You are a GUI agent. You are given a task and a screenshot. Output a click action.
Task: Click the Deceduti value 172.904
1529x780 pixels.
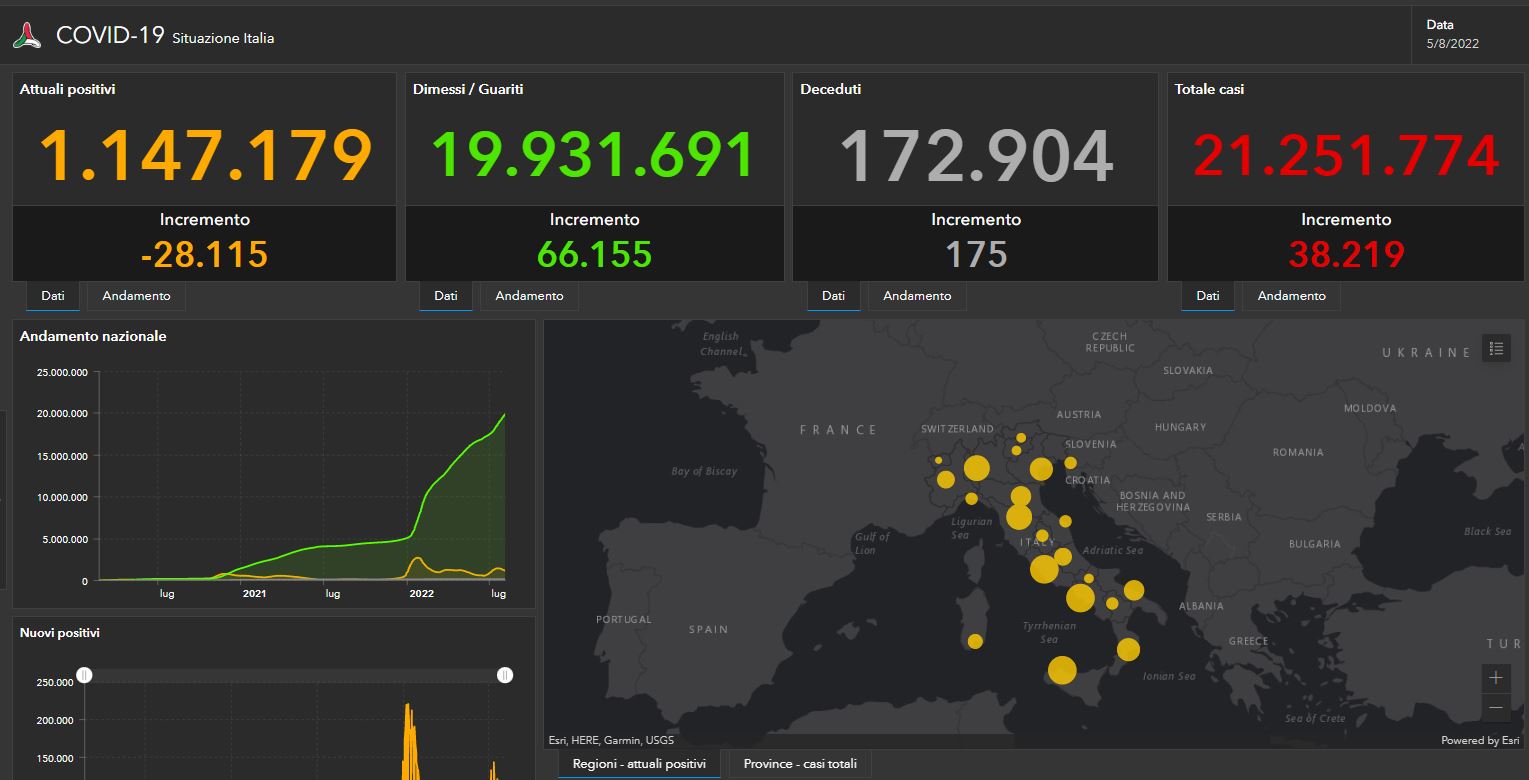976,155
